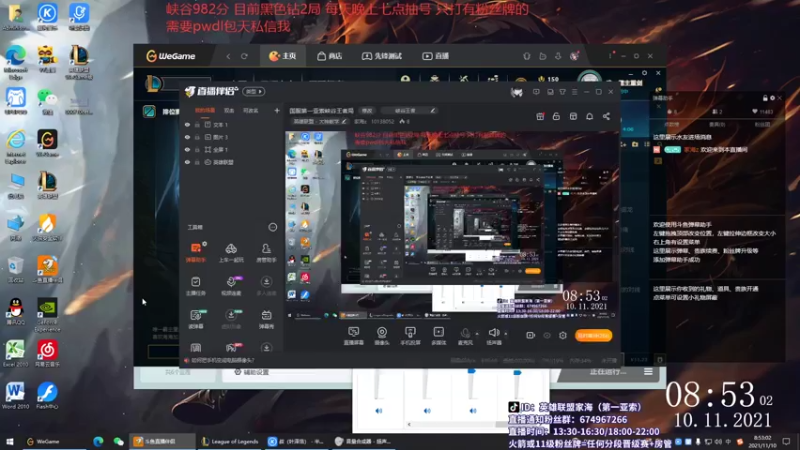Open the hamburger menu of streaming app
This screenshot has width=800, height=450.
click(574, 92)
